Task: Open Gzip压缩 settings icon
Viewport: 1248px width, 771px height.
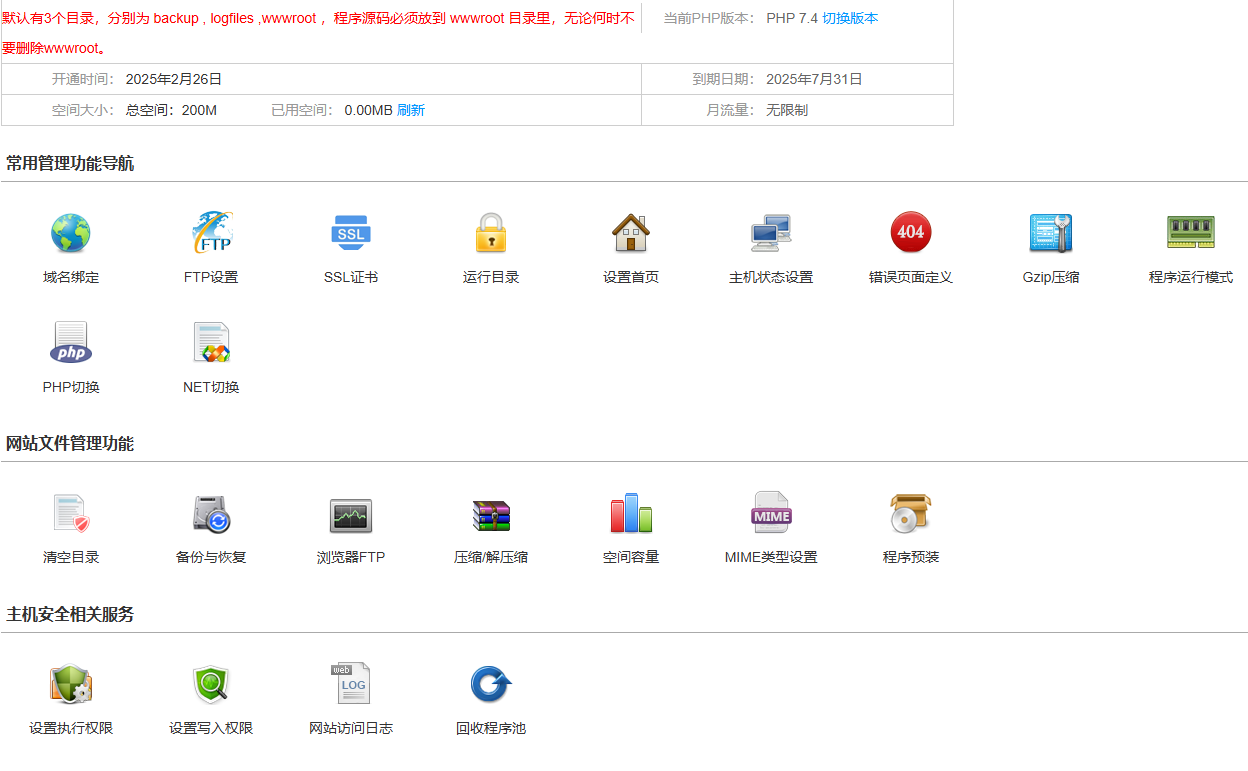Action: click(1051, 233)
